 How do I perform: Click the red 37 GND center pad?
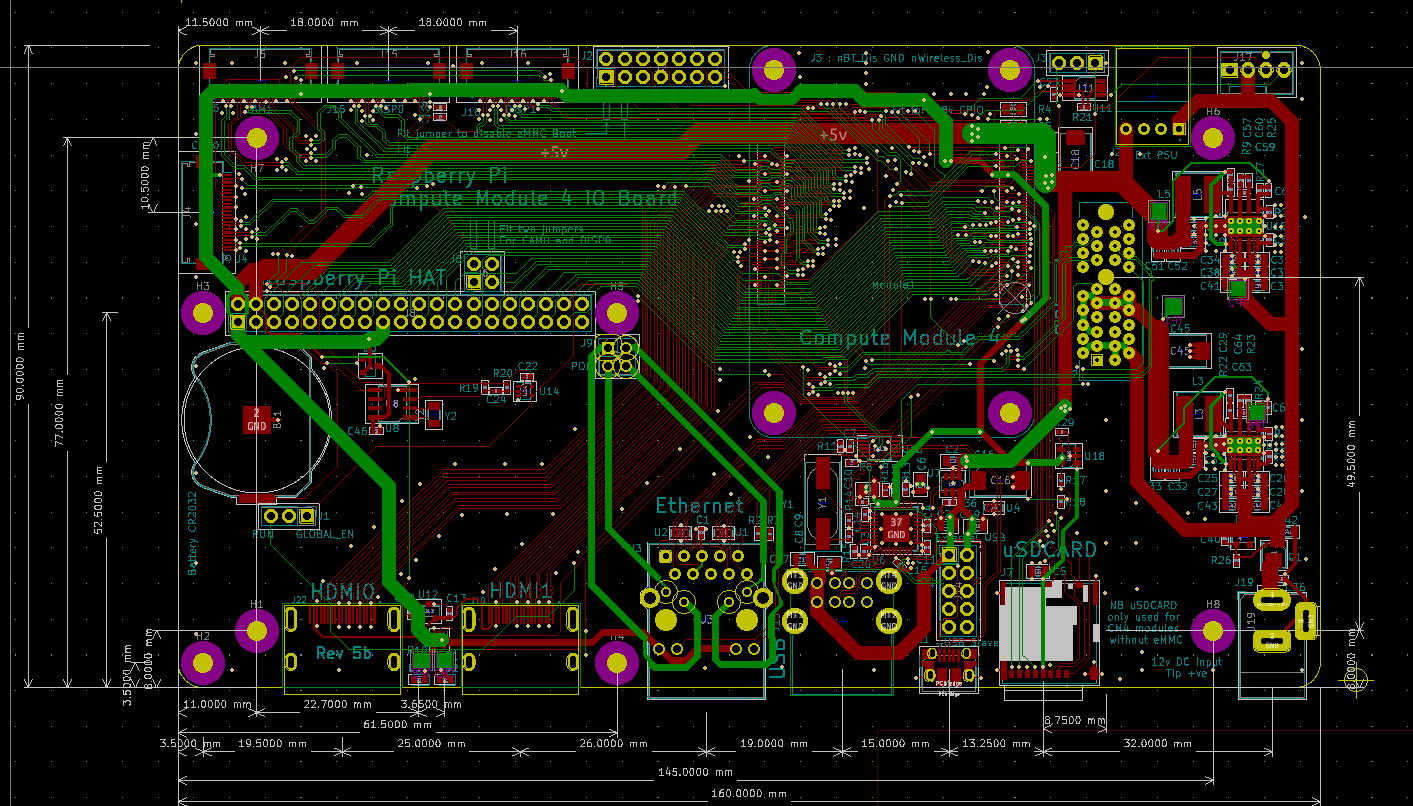pos(896,527)
